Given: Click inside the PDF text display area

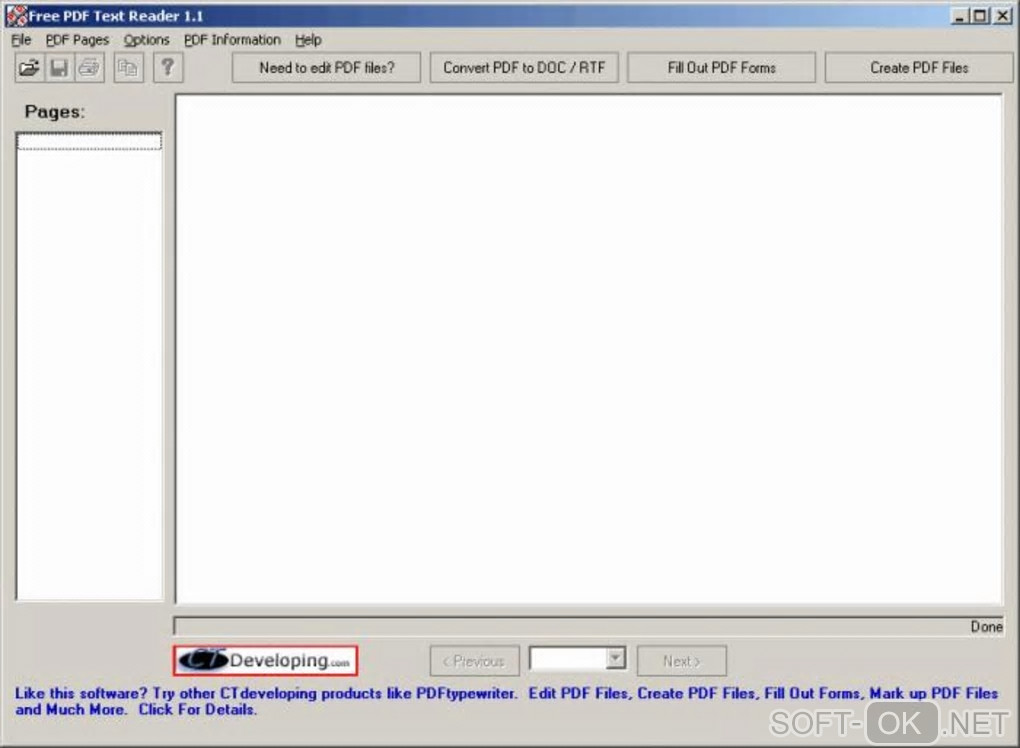Looking at the screenshot, I should pos(589,349).
